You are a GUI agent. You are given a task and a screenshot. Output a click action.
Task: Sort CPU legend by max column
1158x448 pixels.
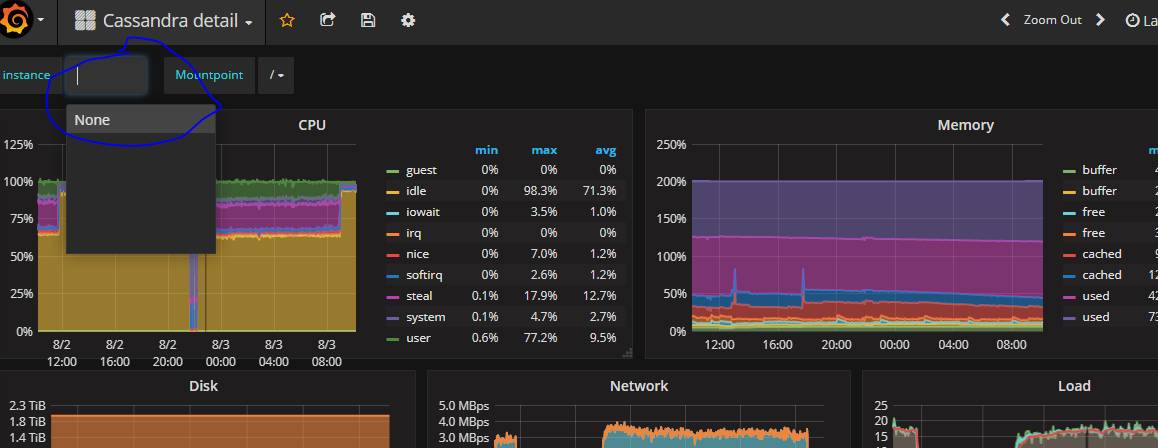pos(544,151)
